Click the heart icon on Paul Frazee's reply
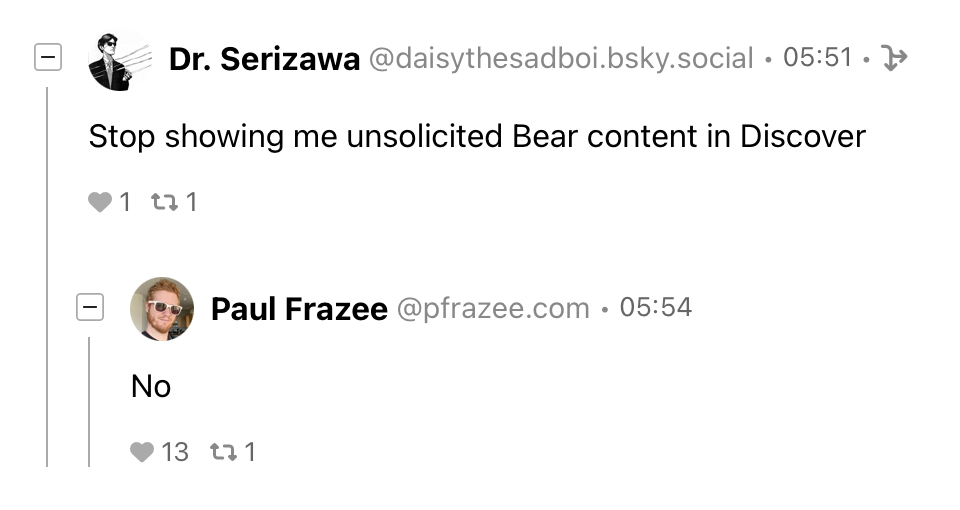The height and width of the screenshot is (510, 960). click(142, 452)
